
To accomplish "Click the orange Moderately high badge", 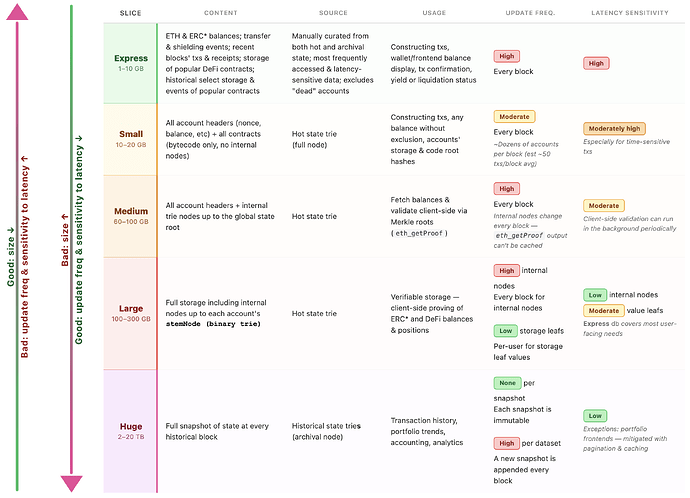I will click(x=613, y=128).
